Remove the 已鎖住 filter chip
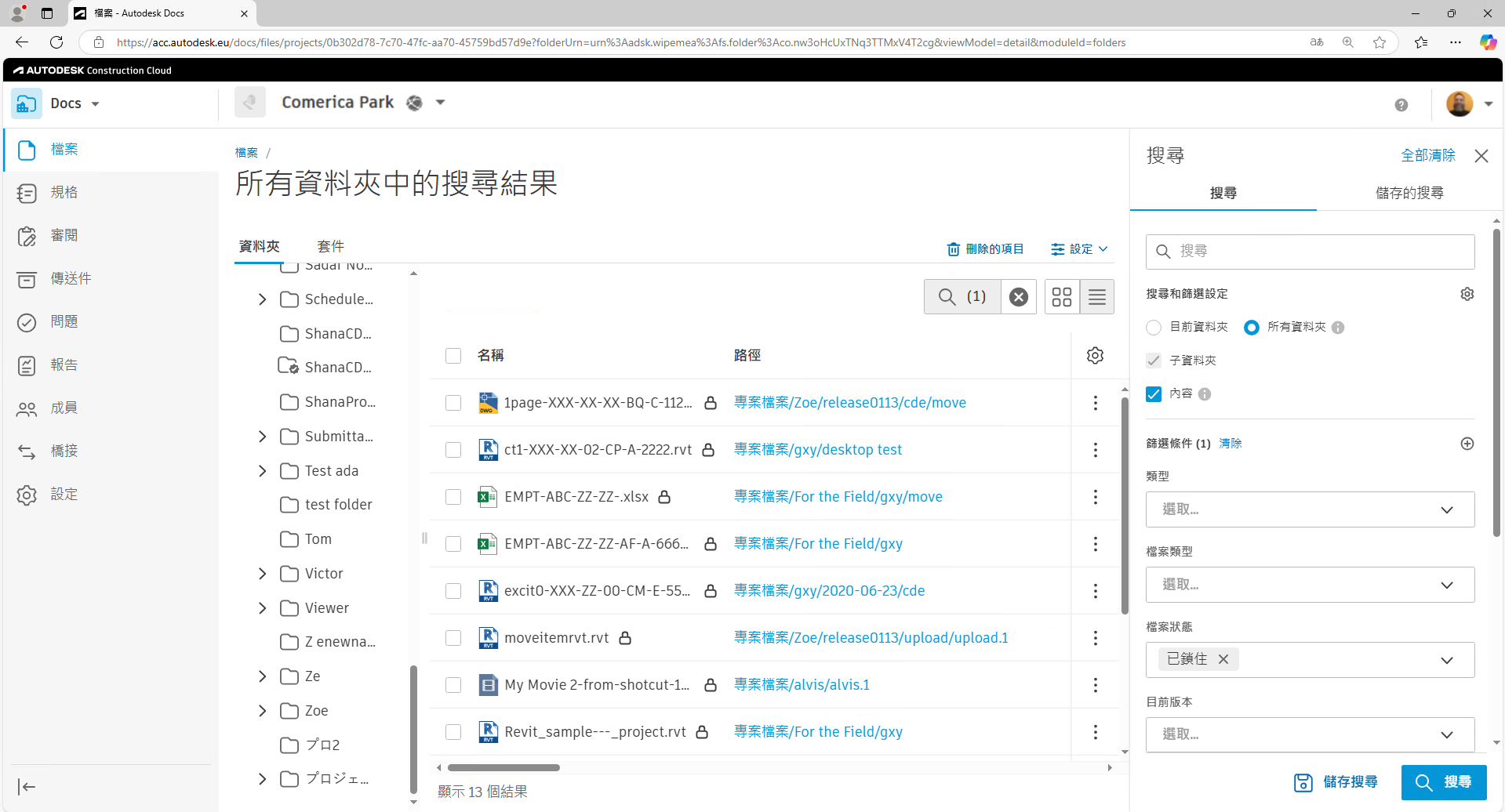 [x=1223, y=659]
